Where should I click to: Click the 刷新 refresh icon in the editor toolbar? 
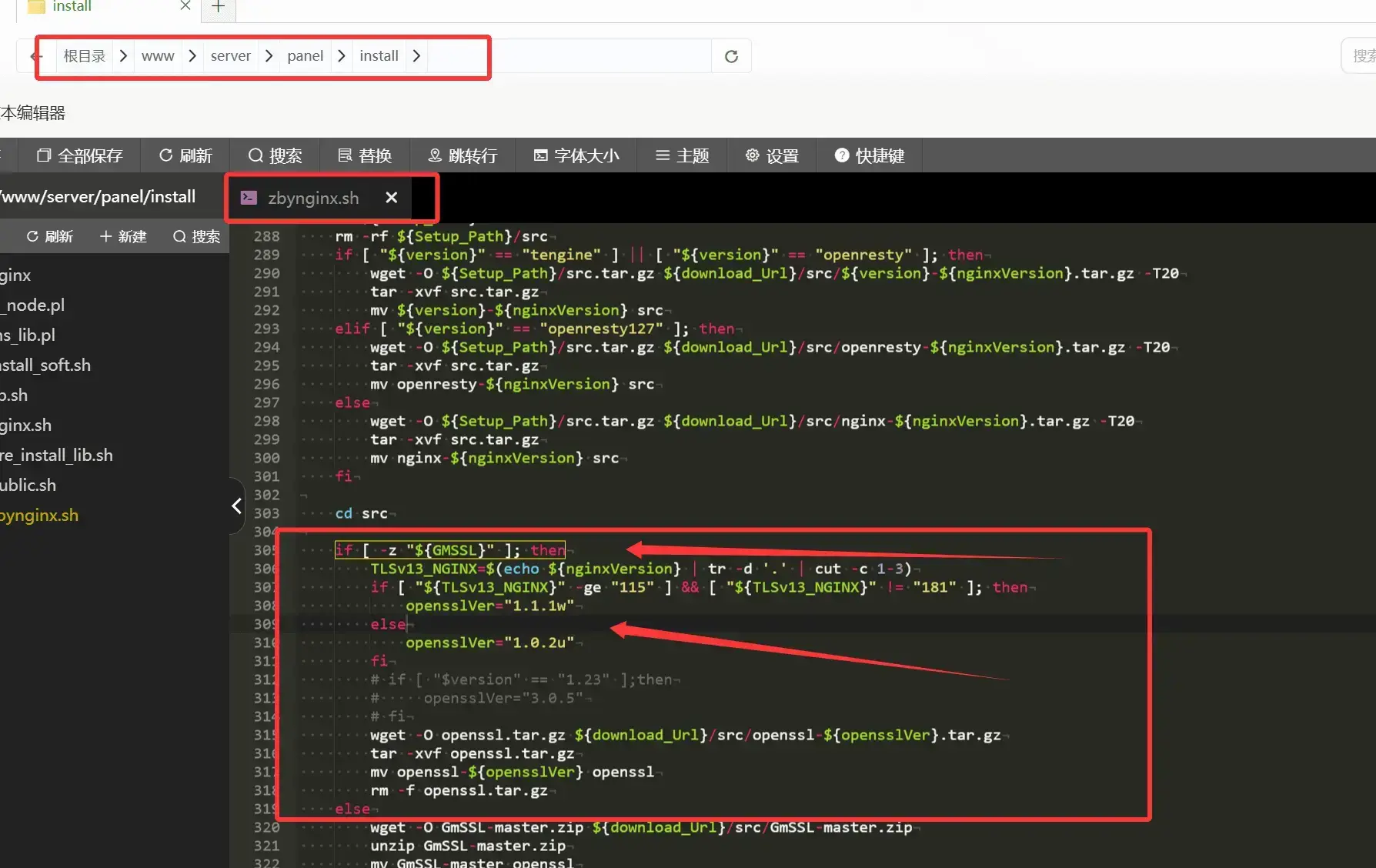(x=166, y=155)
